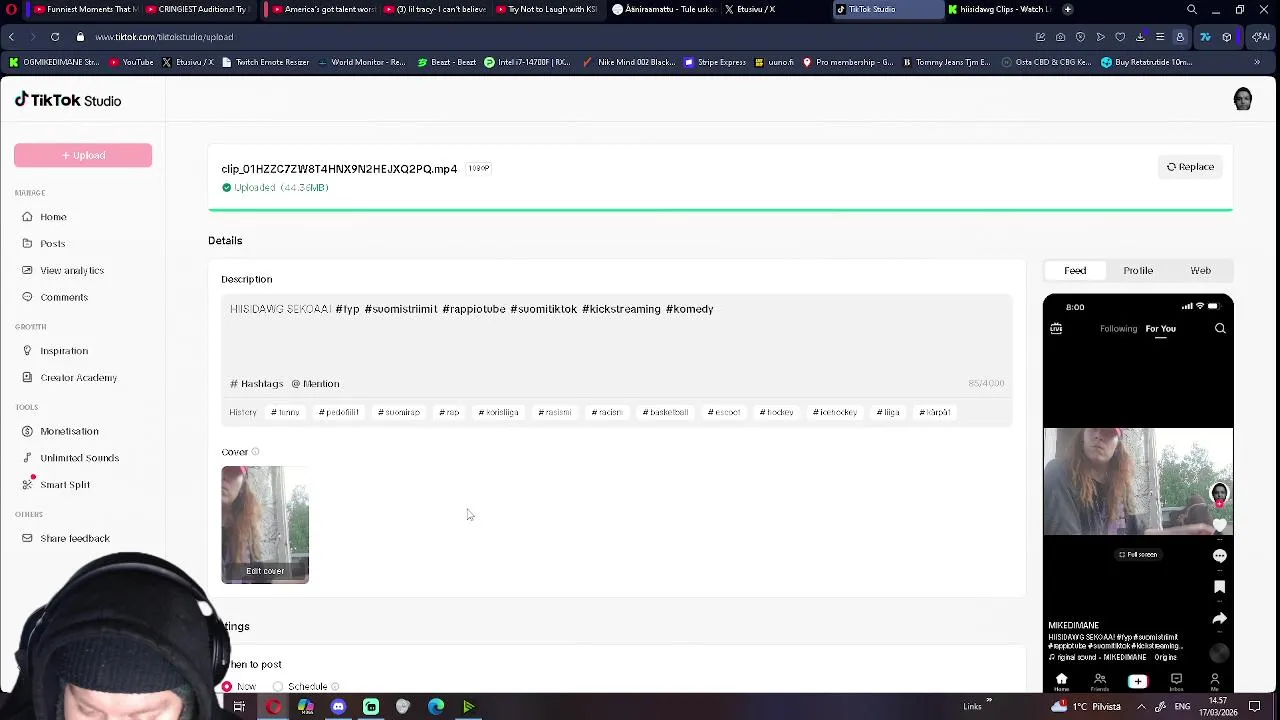
Task: Open the Stripe Express bookmark
Action: click(714, 62)
